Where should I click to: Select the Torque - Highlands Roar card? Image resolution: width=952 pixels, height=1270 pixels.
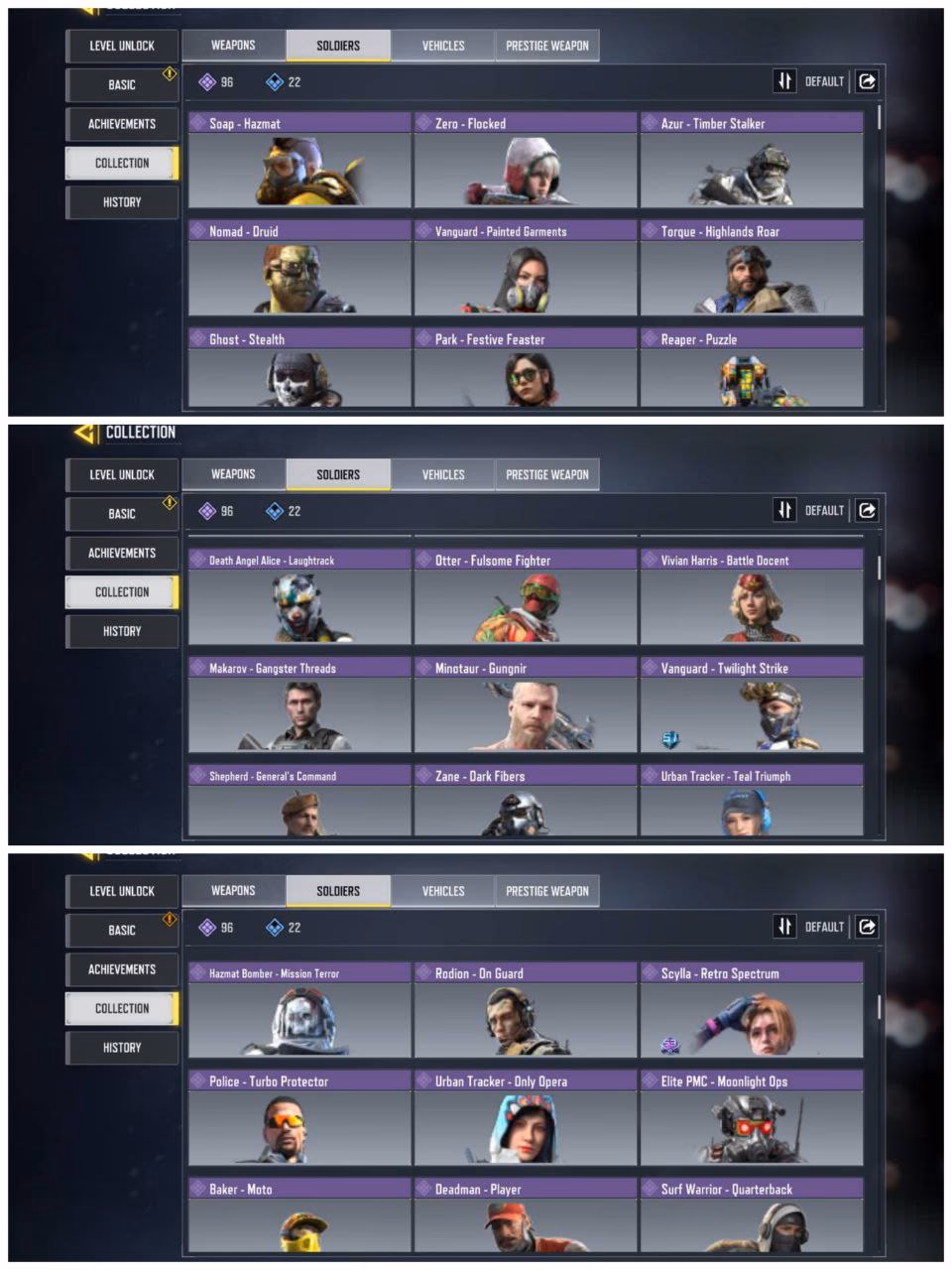pyautogui.click(x=752, y=268)
